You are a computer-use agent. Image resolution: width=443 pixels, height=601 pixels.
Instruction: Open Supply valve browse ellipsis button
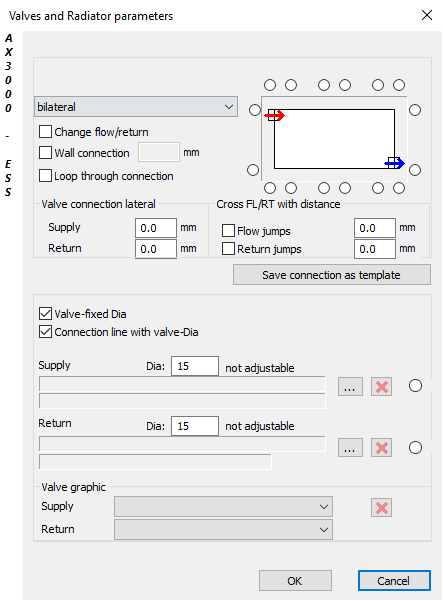350,386
